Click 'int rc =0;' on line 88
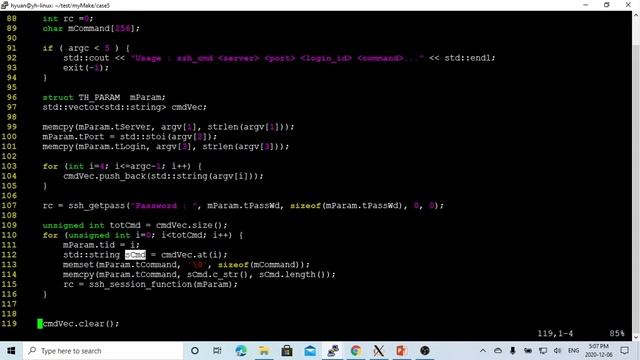The width and height of the screenshot is (640, 360). 68,18
